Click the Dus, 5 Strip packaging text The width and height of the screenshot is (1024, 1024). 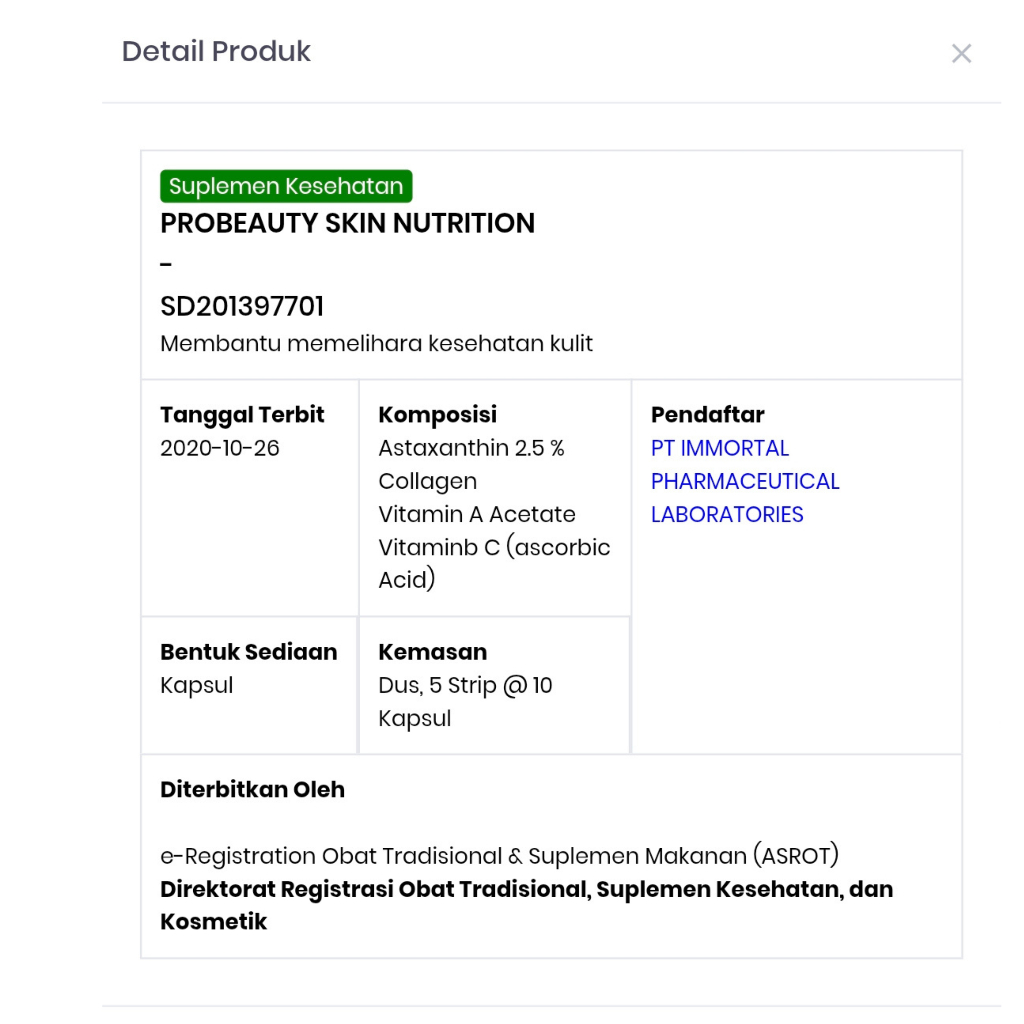465,685
